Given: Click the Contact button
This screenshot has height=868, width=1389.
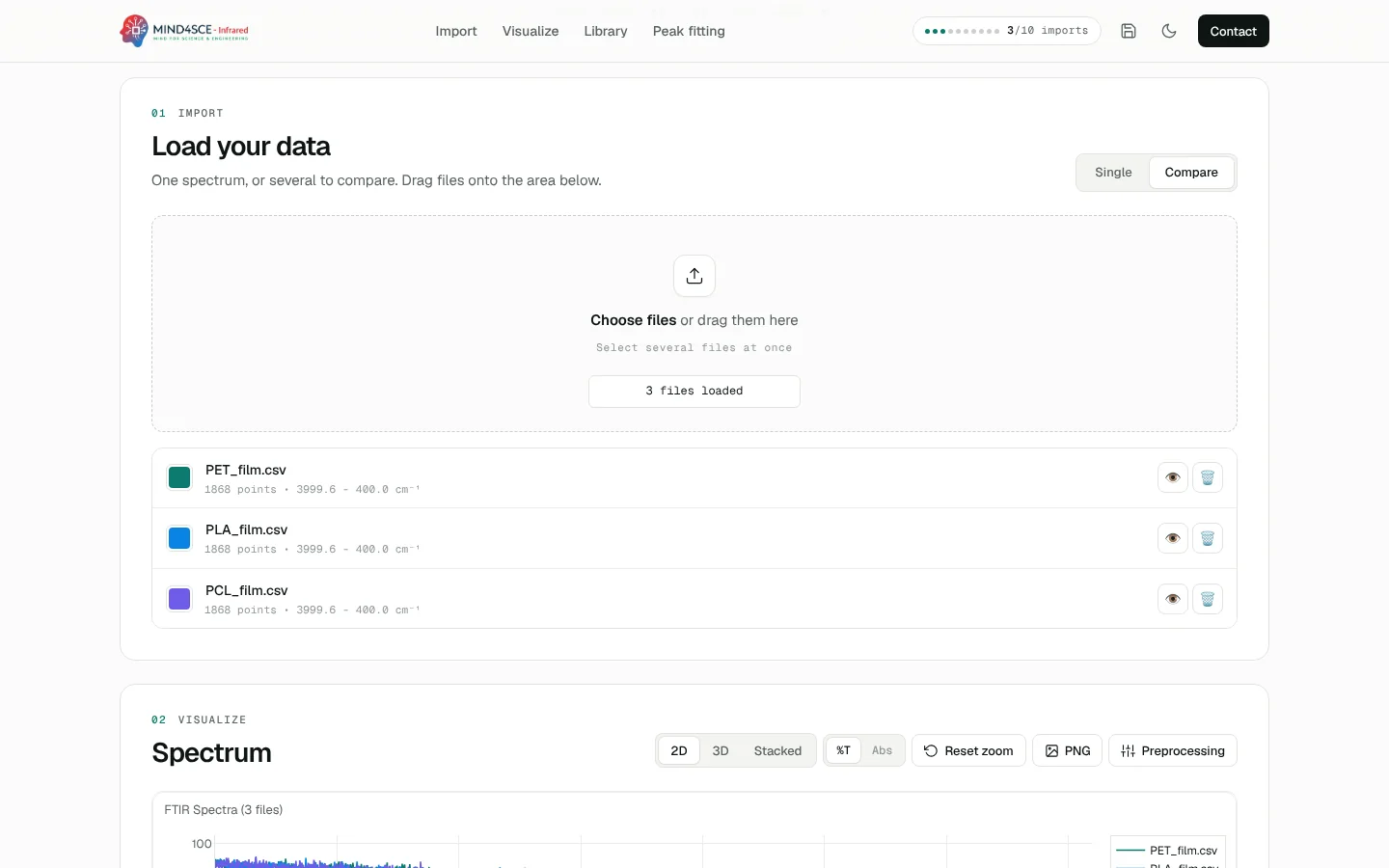Looking at the screenshot, I should click(x=1234, y=31).
